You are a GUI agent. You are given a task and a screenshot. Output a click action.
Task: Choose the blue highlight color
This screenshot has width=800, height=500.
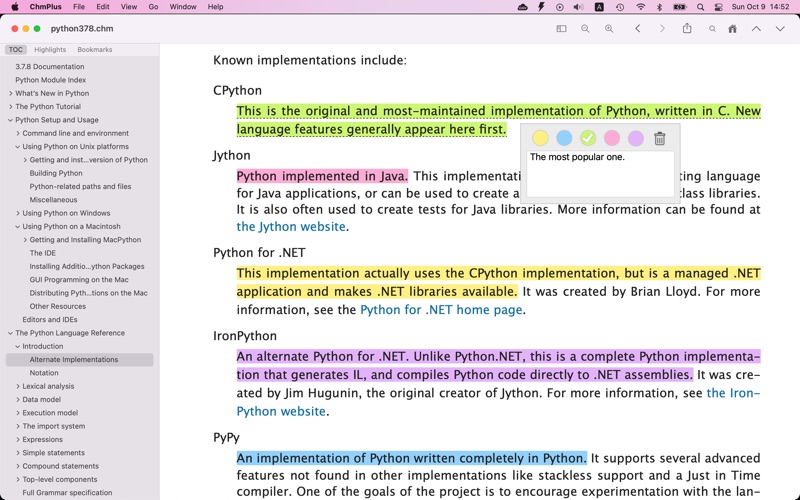click(x=564, y=139)
